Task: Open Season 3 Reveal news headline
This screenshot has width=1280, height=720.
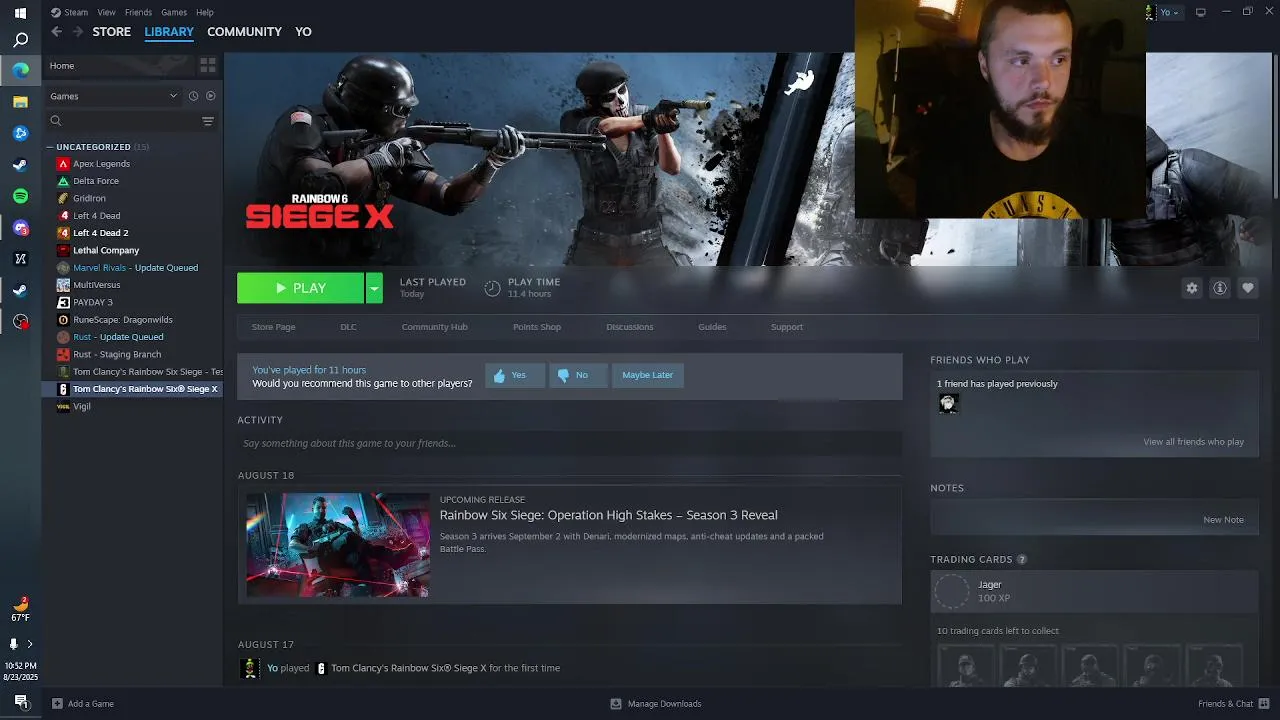Action: click(x=608, y=515)
